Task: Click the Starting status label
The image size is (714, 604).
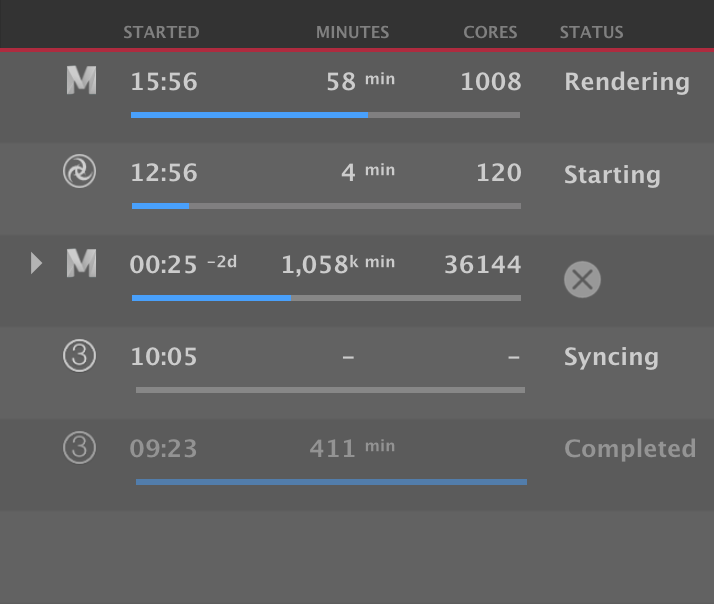Action: click(612, 175)
